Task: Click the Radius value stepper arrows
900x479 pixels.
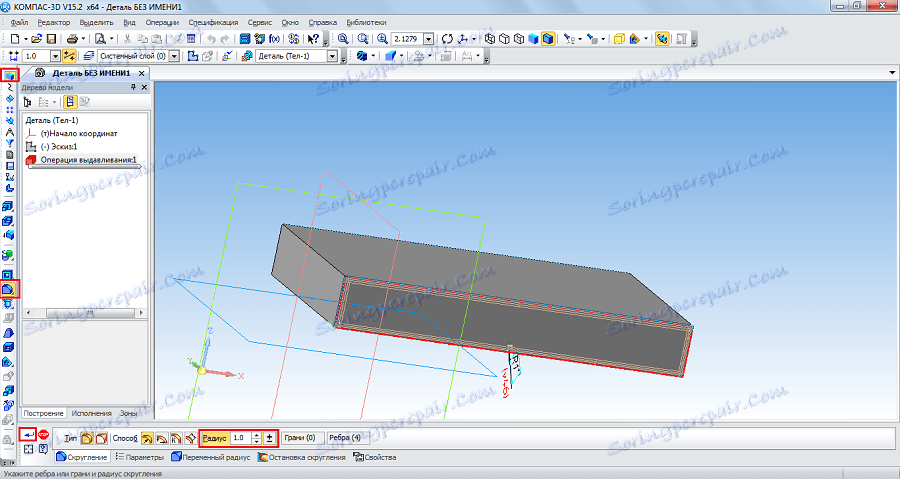Action: coord(257,438)
